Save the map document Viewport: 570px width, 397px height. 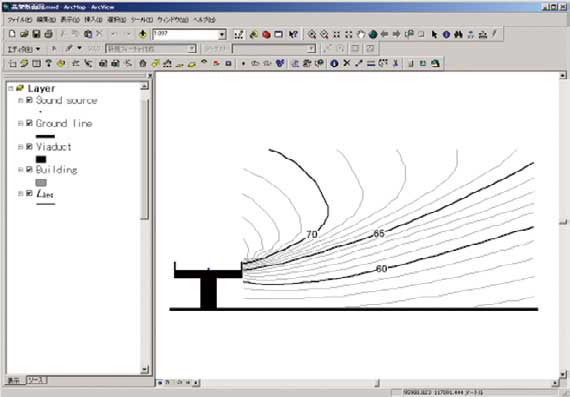(x=36, y=34)
